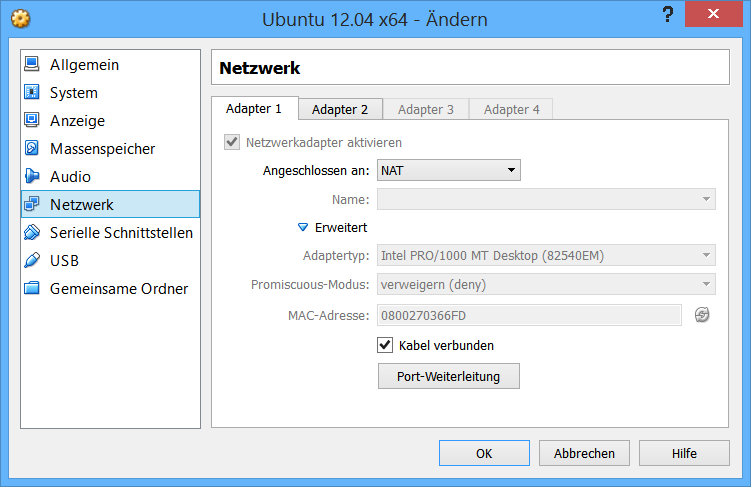Image resolution: width=751 pixels, height=487 pixels.
Task: Click the Allgemein category icon
Action: (x=31, y=65)
